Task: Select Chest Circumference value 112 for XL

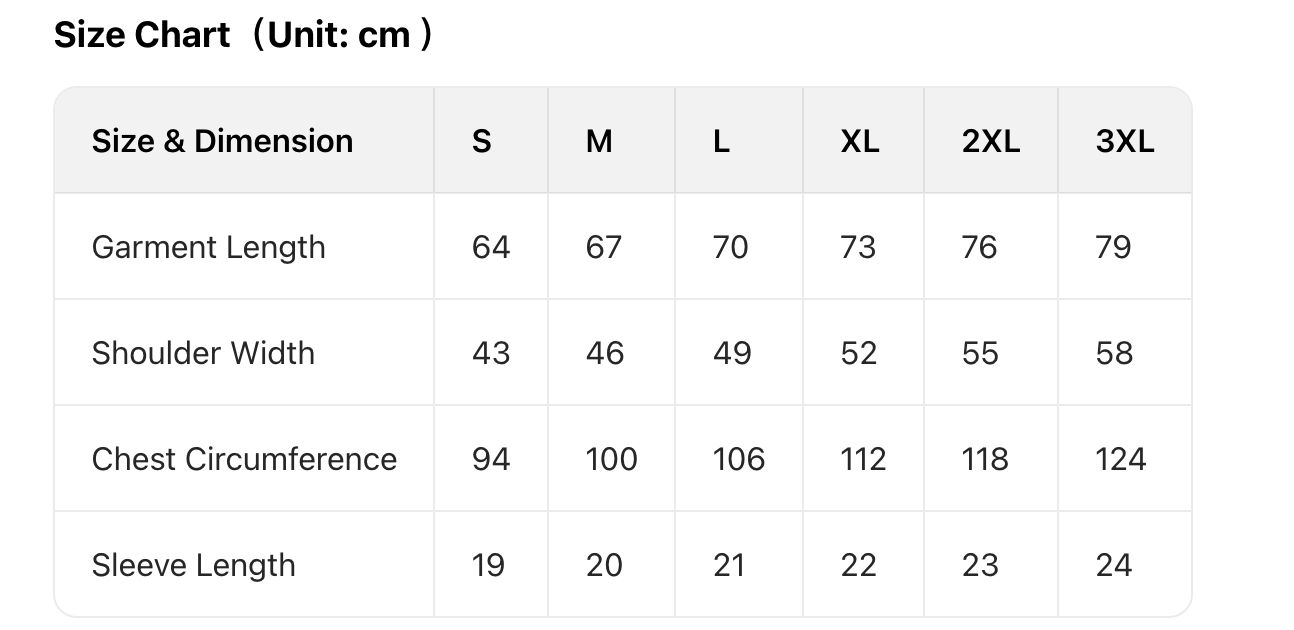Action: [x=863, y=459]
